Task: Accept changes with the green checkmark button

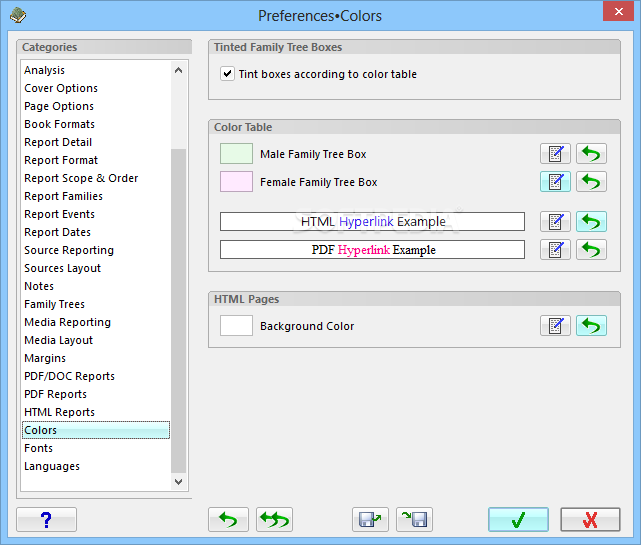Action: point(518,520)
